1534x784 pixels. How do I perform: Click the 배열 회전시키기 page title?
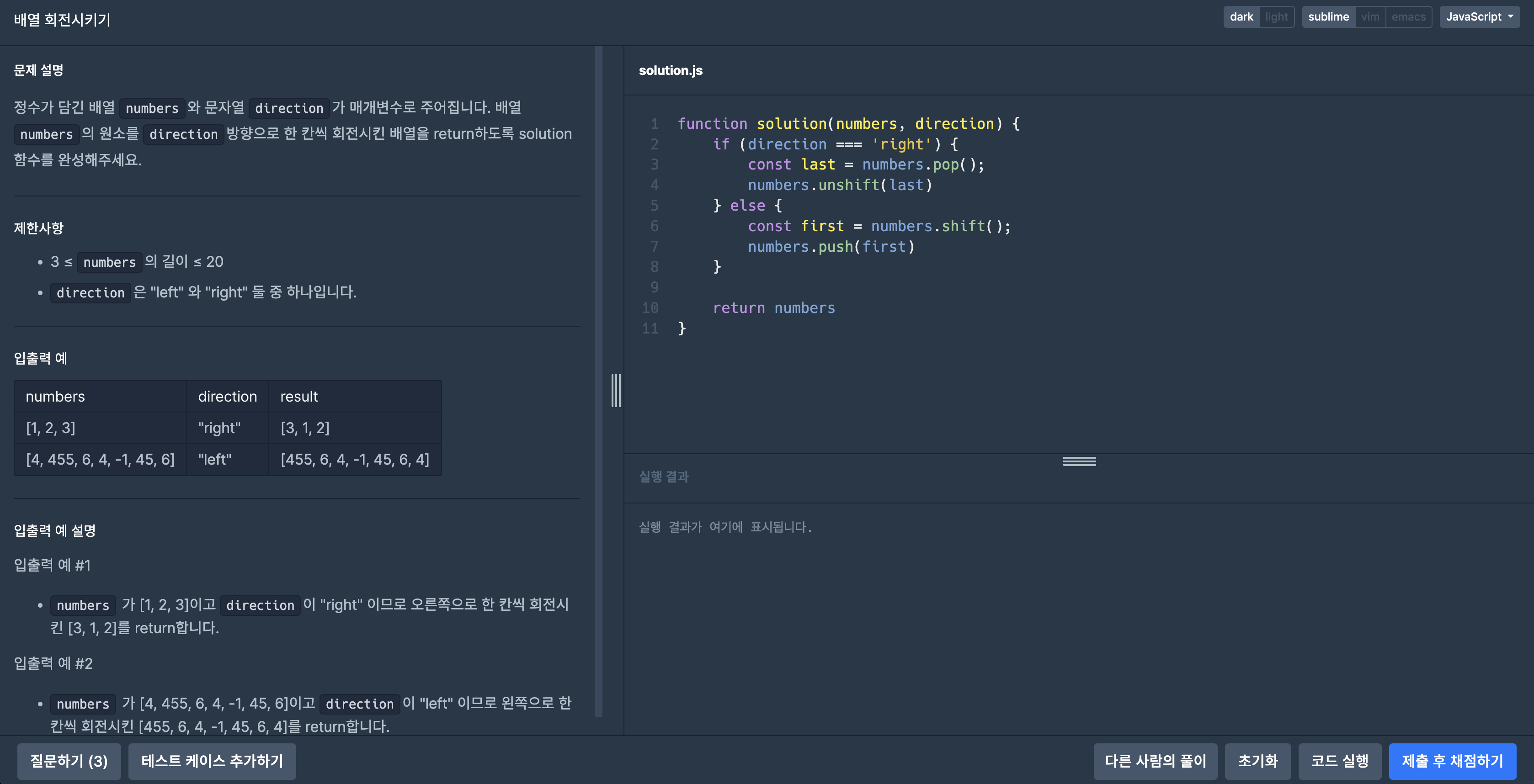coord(62,20)
